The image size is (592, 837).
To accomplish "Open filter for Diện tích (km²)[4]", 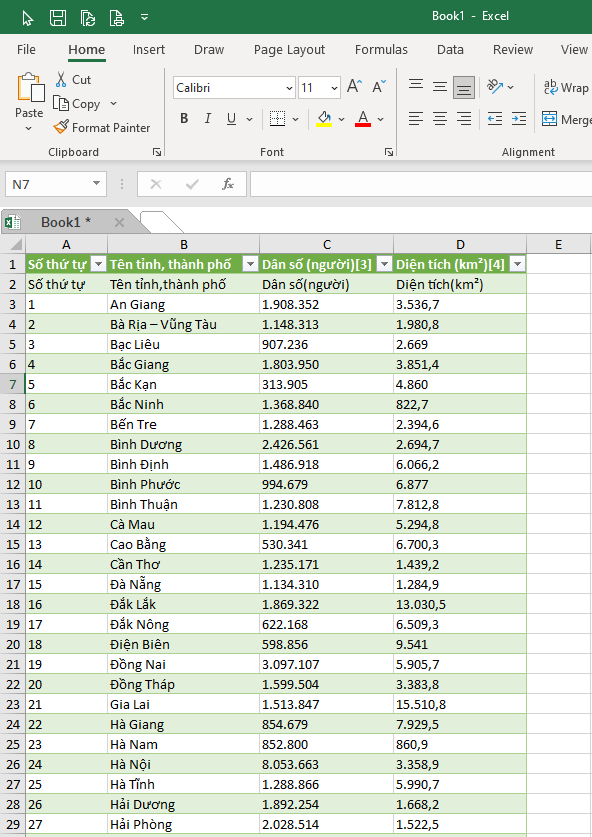I will pyautogui.click(x=517, y=264).
